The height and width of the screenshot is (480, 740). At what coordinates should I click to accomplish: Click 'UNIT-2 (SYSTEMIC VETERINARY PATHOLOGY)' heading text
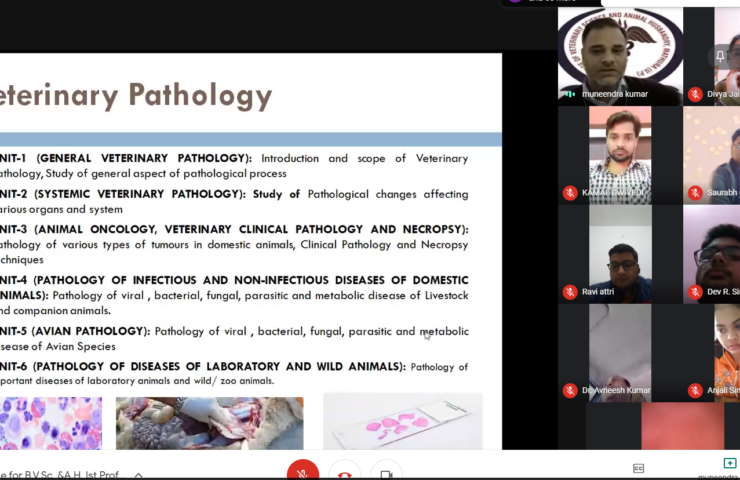[123, 194]
